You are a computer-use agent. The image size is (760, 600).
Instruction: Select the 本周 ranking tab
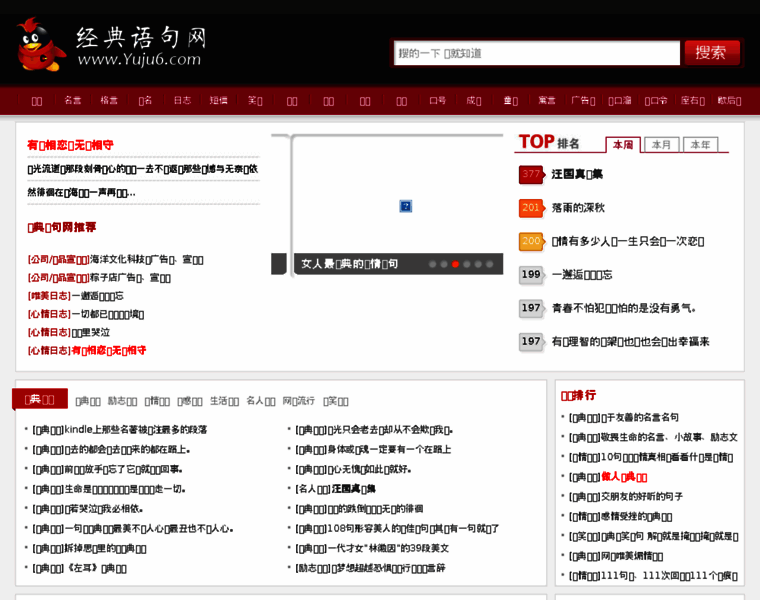(623, 145)
